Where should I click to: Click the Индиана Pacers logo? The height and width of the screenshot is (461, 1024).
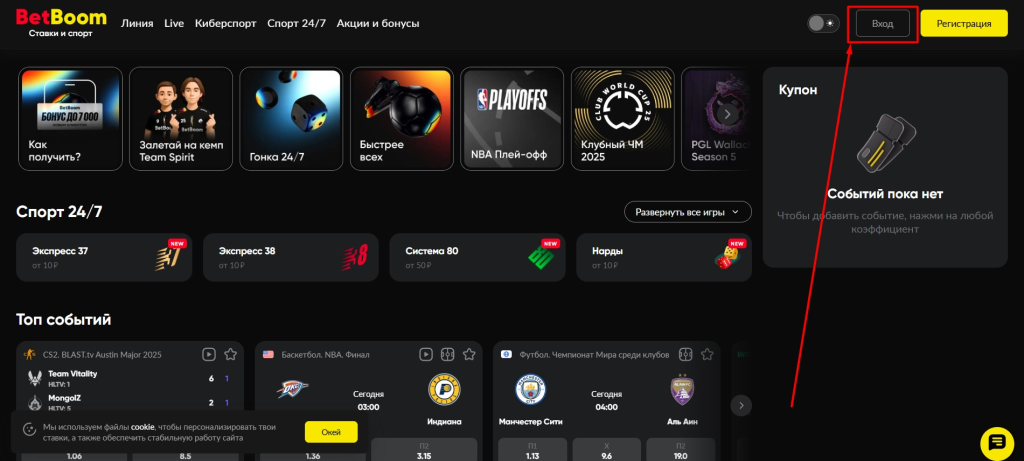445,390
